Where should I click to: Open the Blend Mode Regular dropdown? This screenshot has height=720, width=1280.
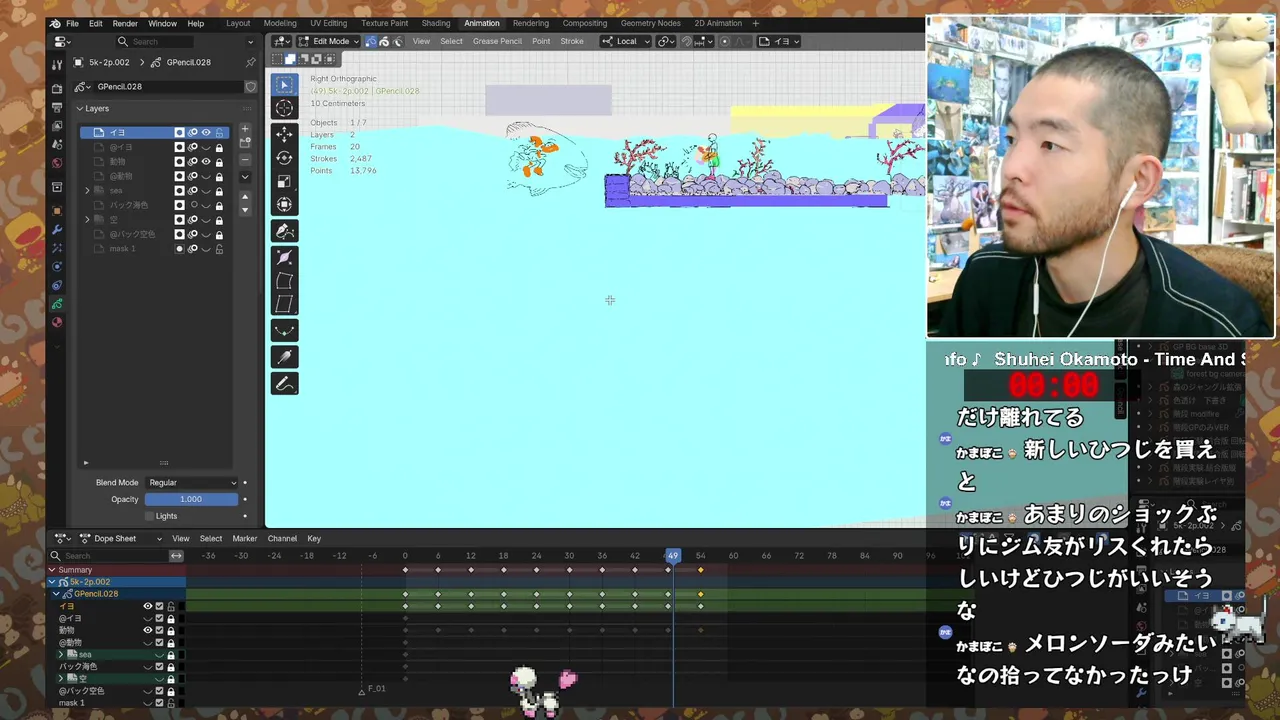point(192,483)
